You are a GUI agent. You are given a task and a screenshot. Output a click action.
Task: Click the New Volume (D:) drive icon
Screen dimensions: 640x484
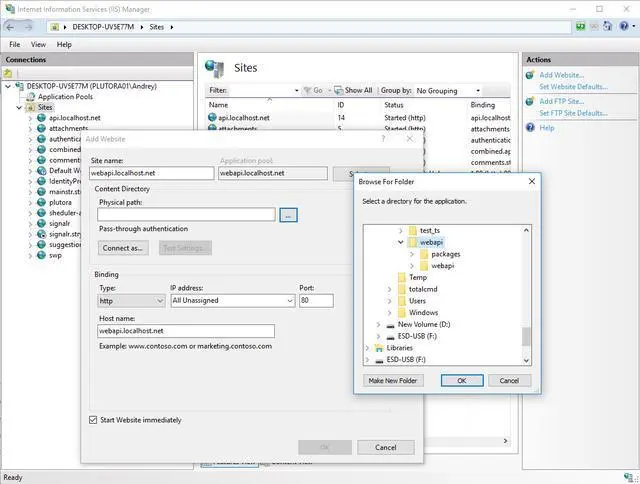388,324
